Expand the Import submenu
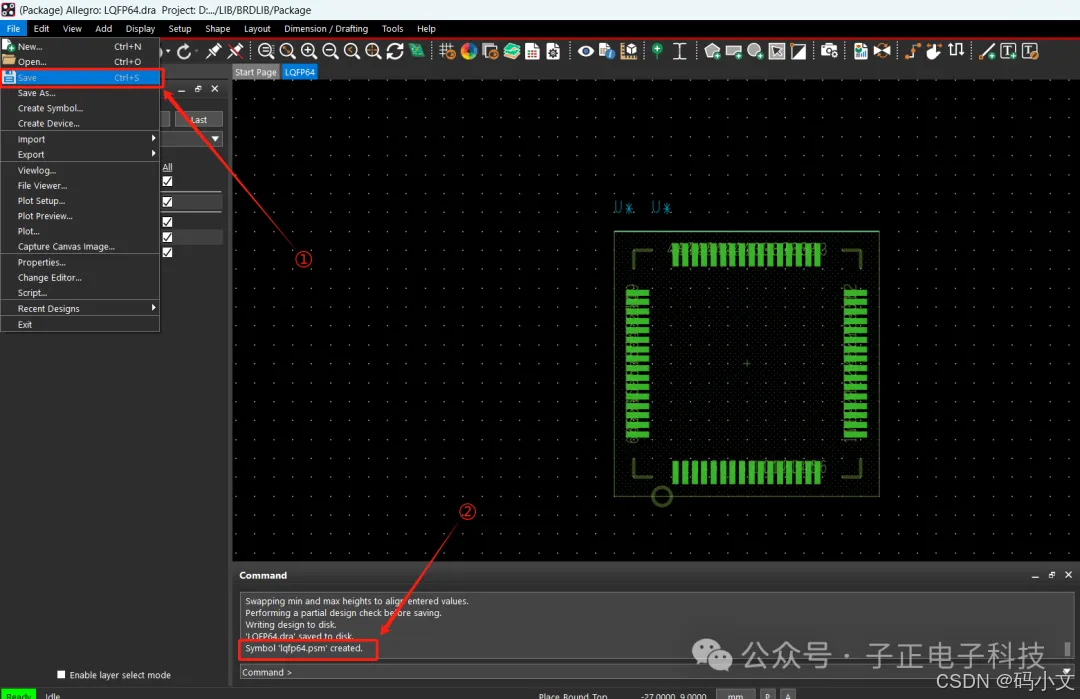The image size is (1080, 699). click(x=80, y=139)
